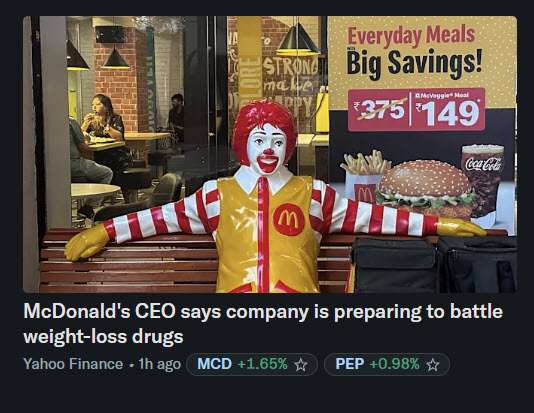The height and width of the screenshot is (413, 534).
Task: Open the MCD stock ticker chip
Action: point(252,364)
